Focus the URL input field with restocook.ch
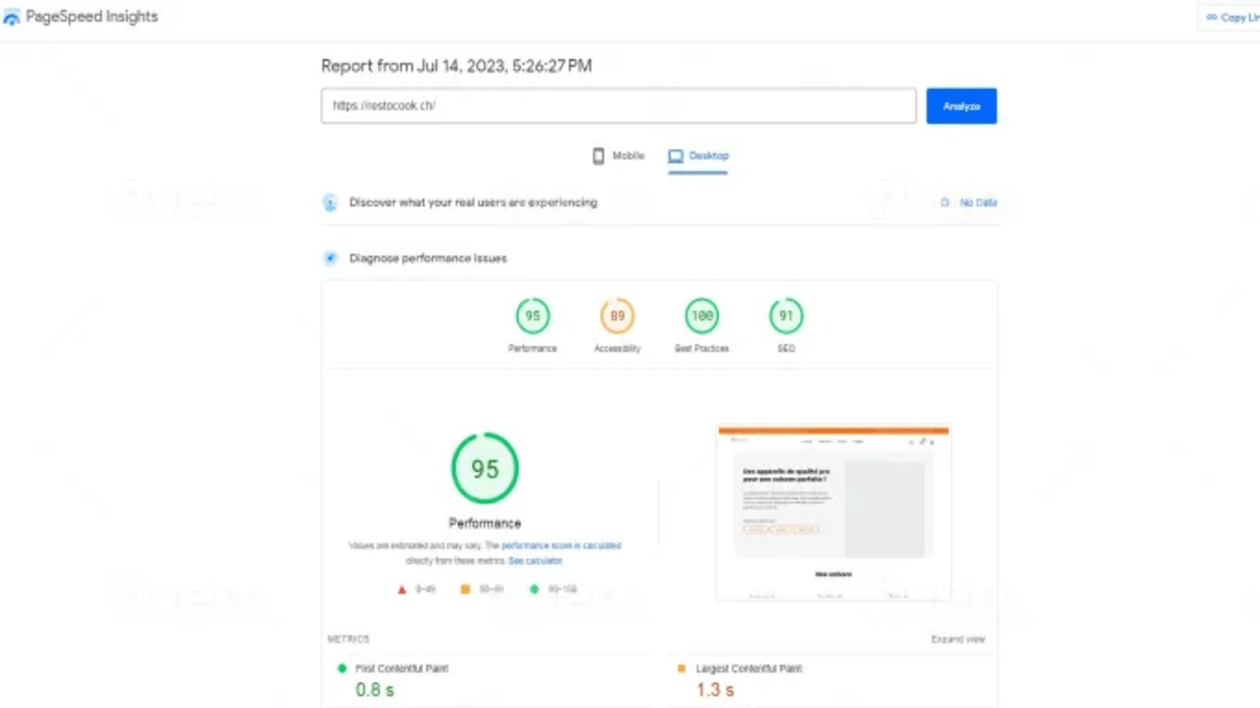 coord(618,106)
